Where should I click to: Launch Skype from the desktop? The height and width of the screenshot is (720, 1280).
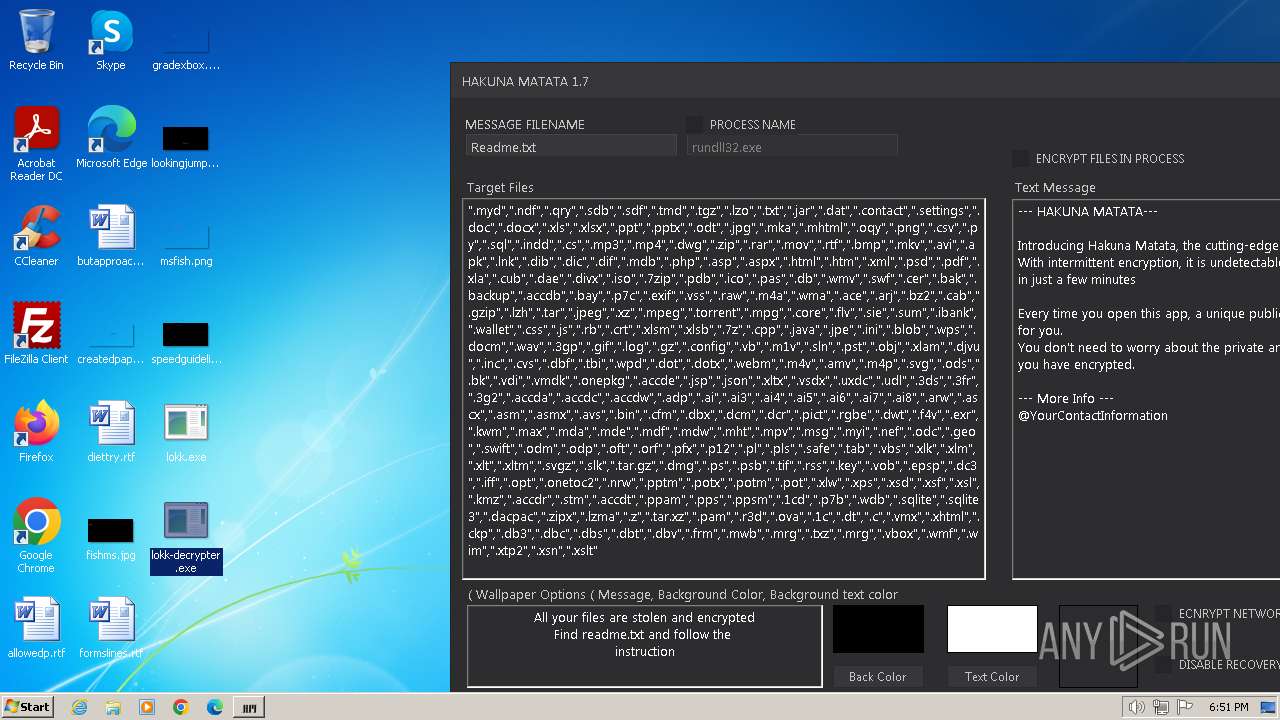point(110,40)
